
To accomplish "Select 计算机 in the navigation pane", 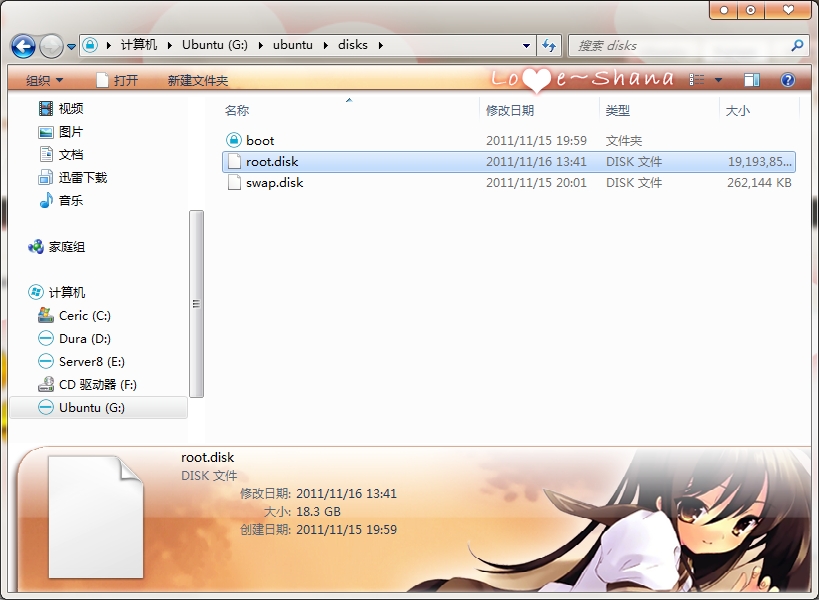I will 67,292.
